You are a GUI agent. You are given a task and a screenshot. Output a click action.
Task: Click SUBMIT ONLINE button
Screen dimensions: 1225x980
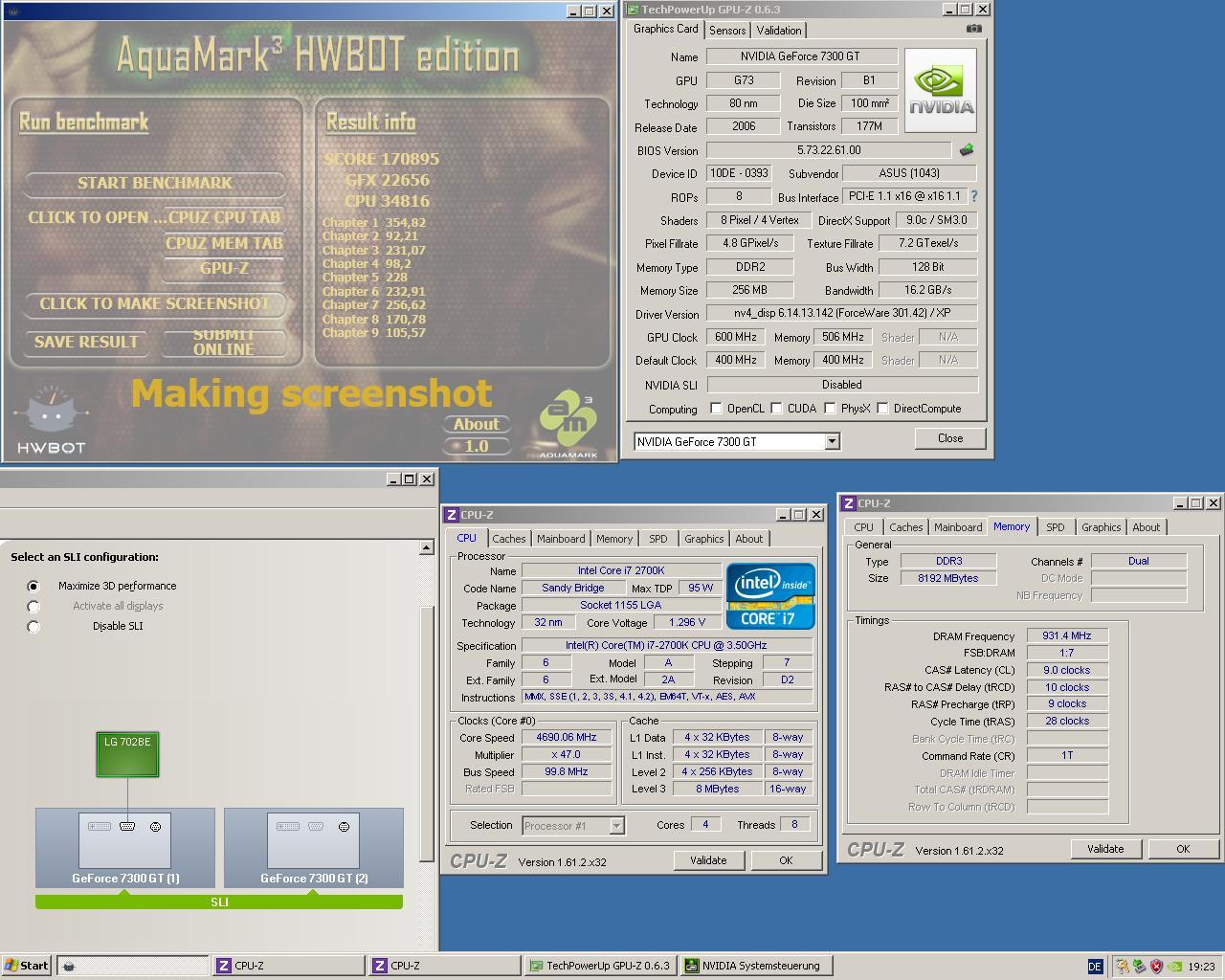(224, 342)
